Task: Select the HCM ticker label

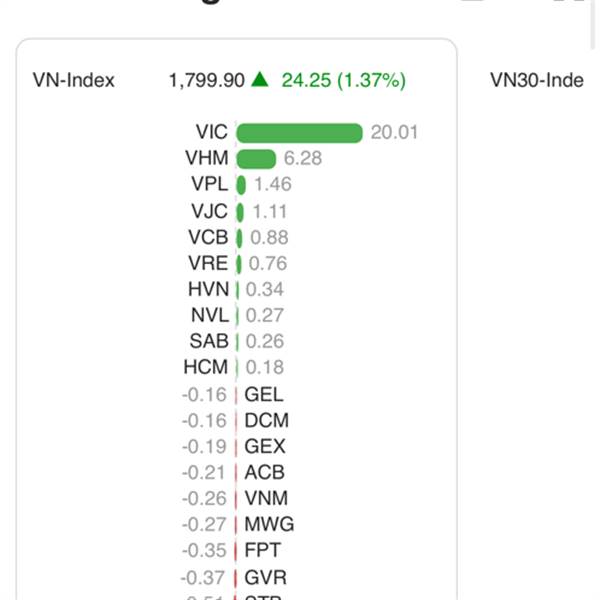Action: click(205, 367)
